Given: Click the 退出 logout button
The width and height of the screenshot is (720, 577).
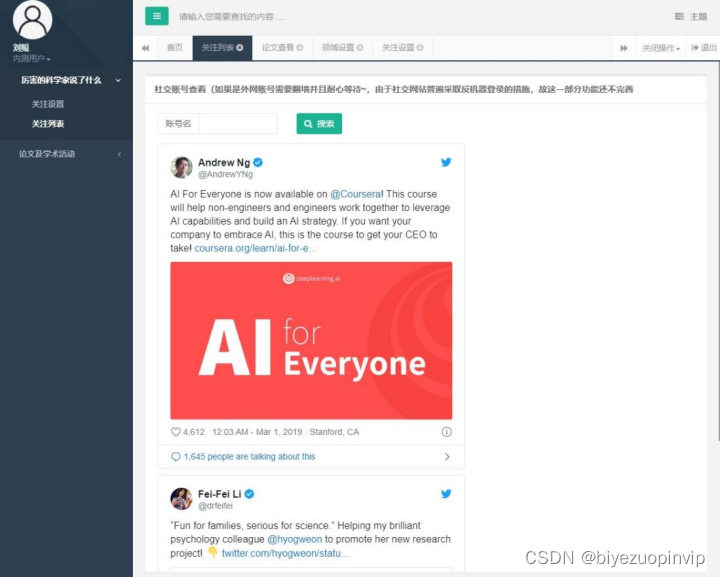Looking at the screenshot, I should [704, 48].
